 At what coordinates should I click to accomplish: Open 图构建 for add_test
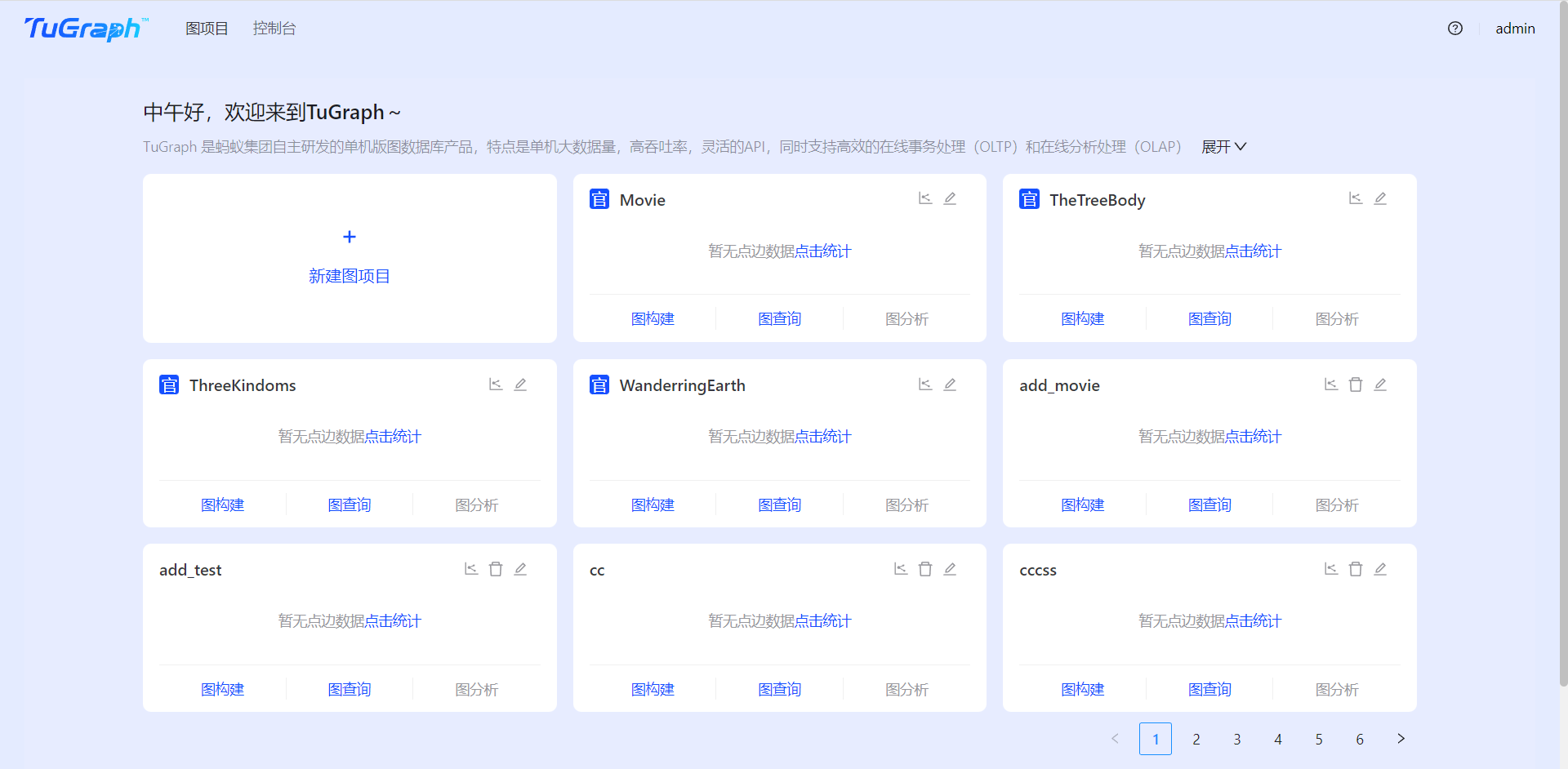pos(223,690)
